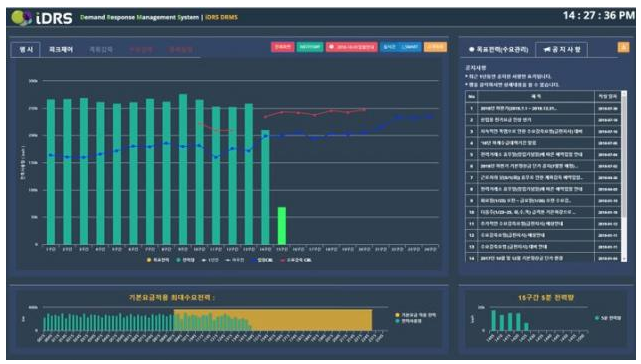
Task: Open notice row number 13
Action: coord(543,247)
